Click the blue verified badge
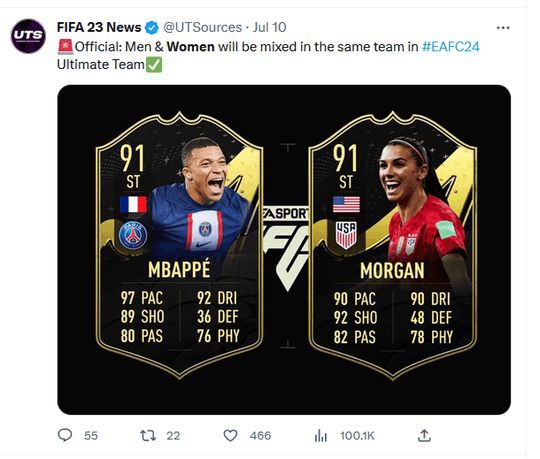The width and height of the screenshot is (540, 459). pos(152,28)
